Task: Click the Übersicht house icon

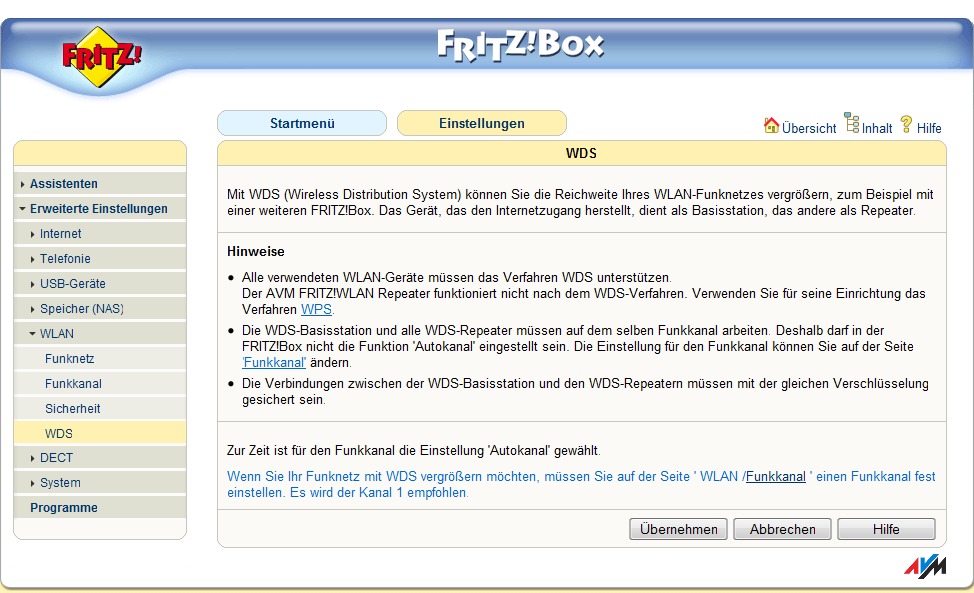Action: point(771,125)
